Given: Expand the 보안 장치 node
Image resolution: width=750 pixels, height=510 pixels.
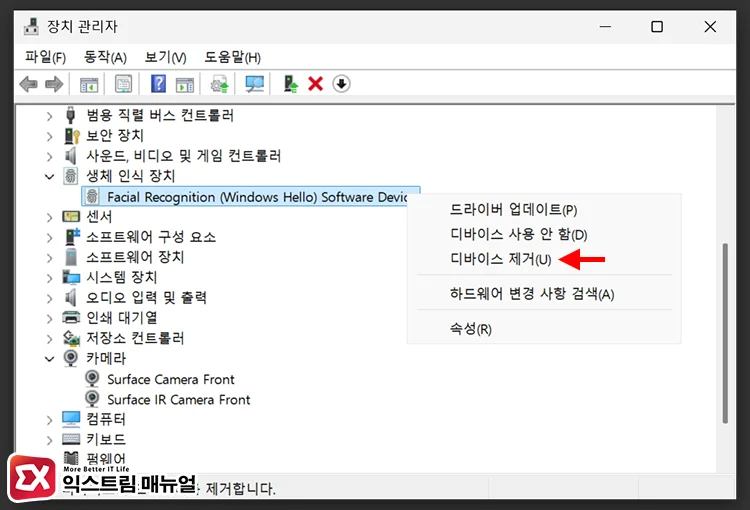Looking at the screenshot, I should pos(49,136).
